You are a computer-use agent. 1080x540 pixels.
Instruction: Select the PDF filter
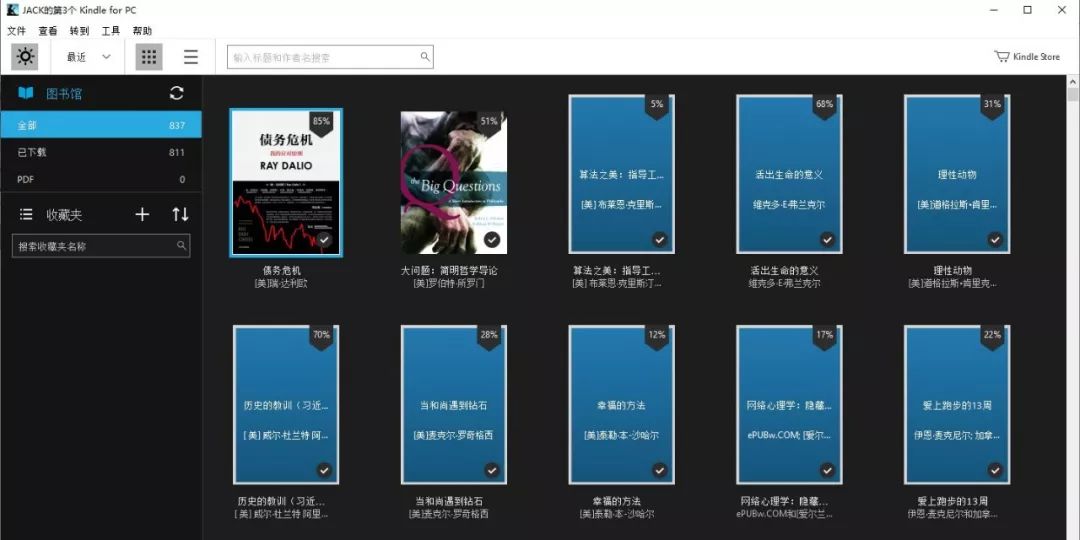[101, 179]
